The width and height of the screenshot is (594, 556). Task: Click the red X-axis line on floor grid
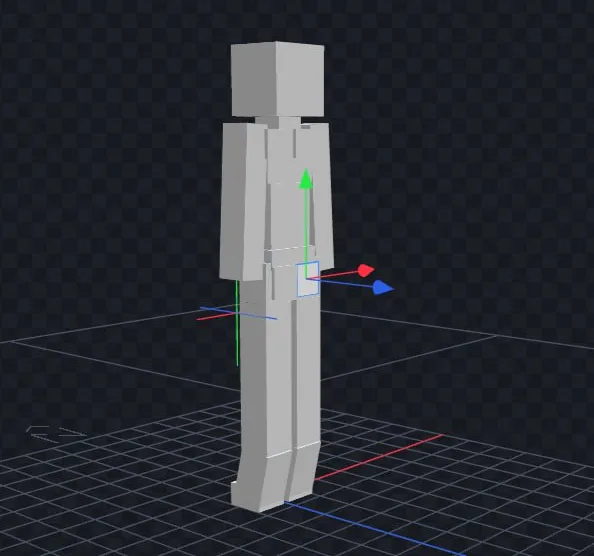click(379, 458)
